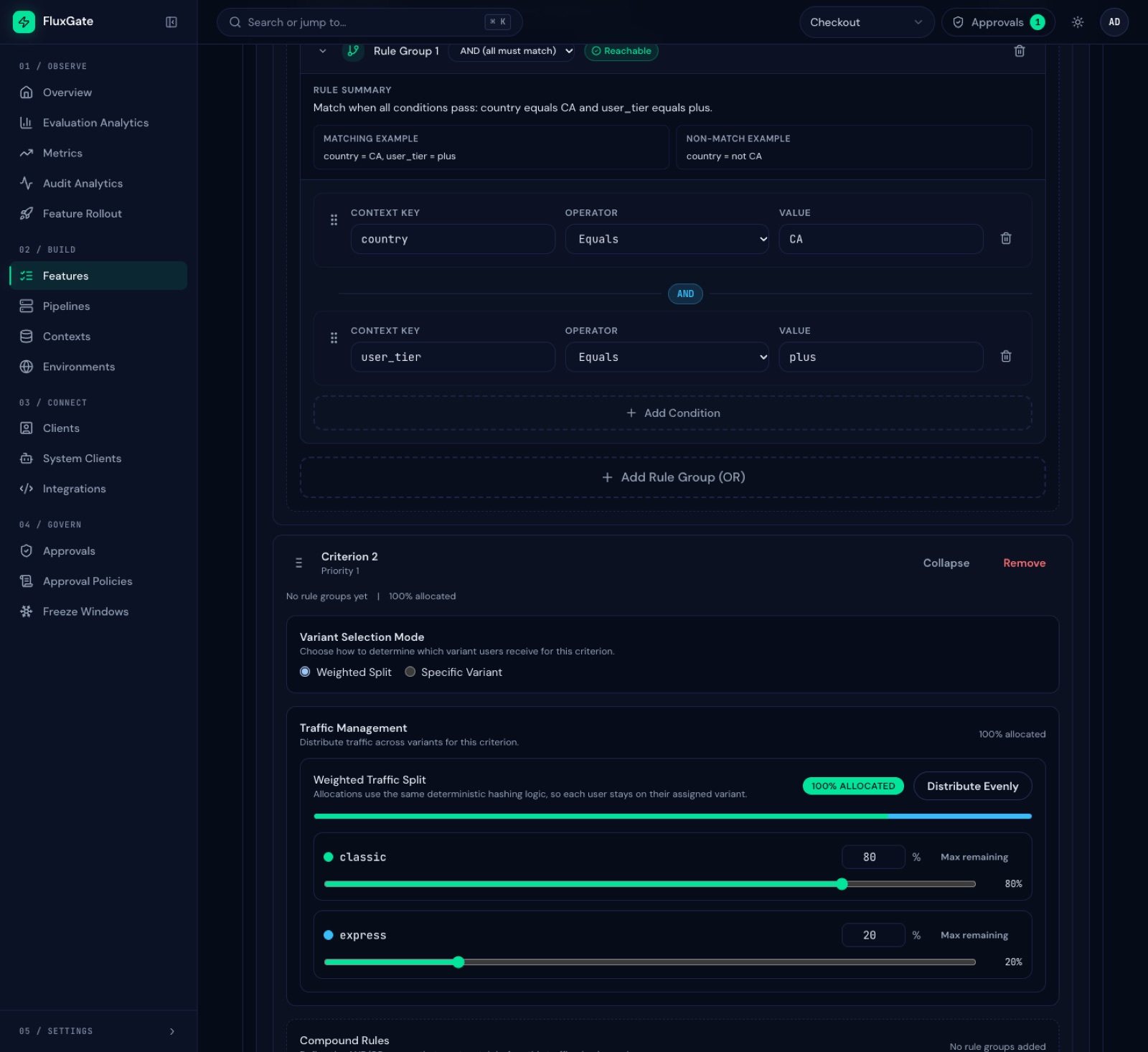
Task: Expand the Settings section chevron
Action: pos(172,1031)
